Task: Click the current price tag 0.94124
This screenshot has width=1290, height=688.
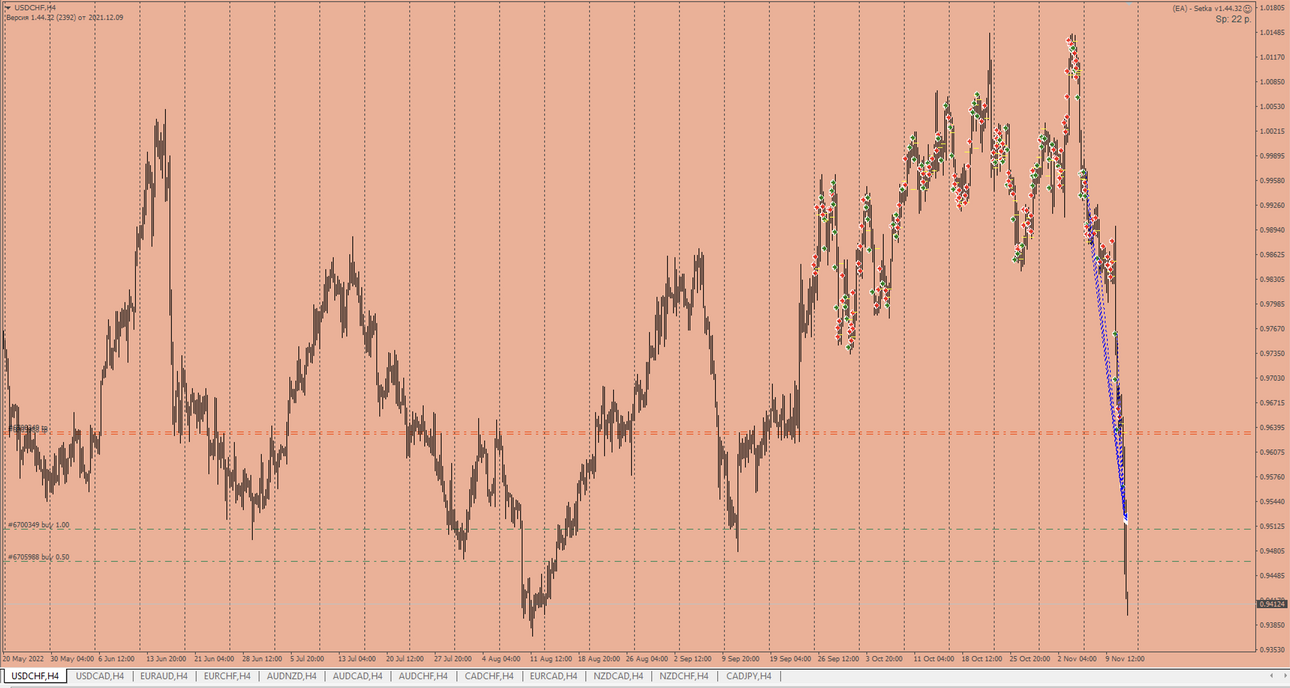Action: click(1271, 604)
